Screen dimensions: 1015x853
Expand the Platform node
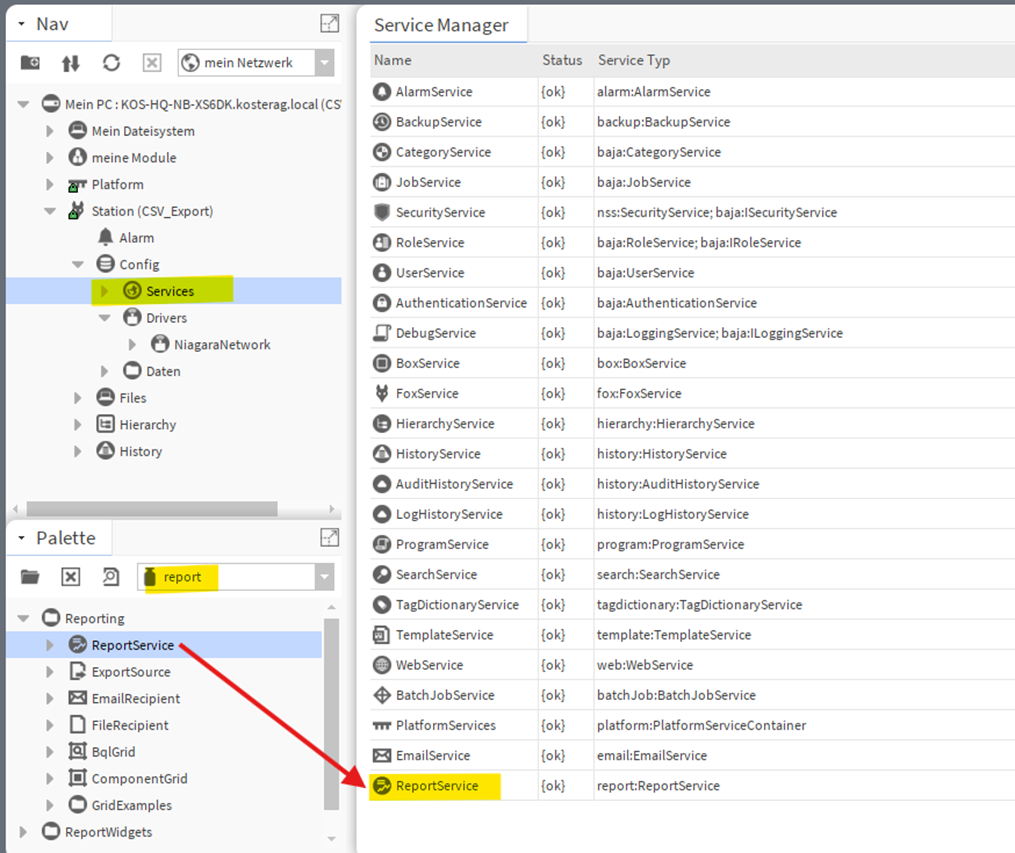coord(50,184)
